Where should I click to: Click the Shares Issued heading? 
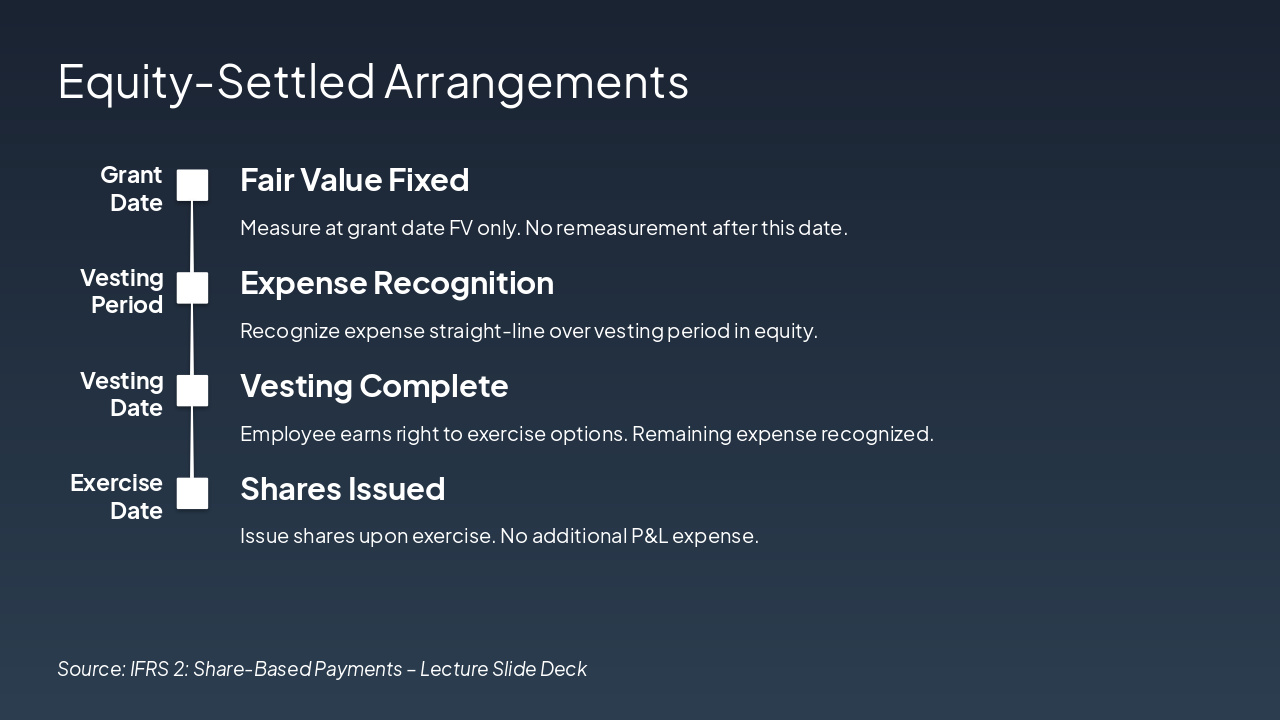(x=342, y=489)
